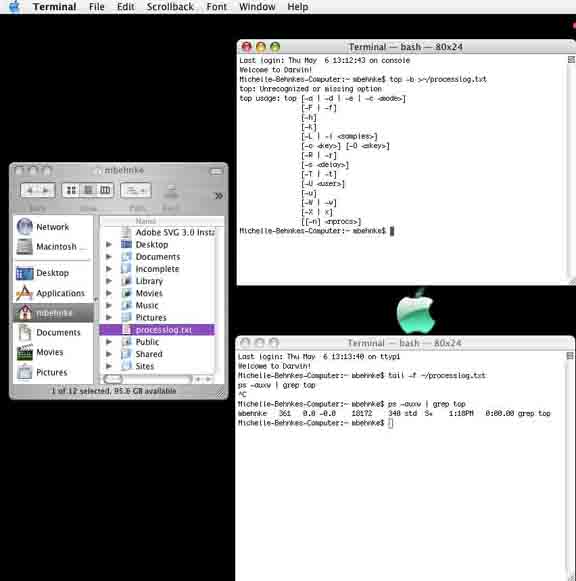576x581 pixels.
Task: Focus the bottom Terminal title bar
Action: point(404,343)
